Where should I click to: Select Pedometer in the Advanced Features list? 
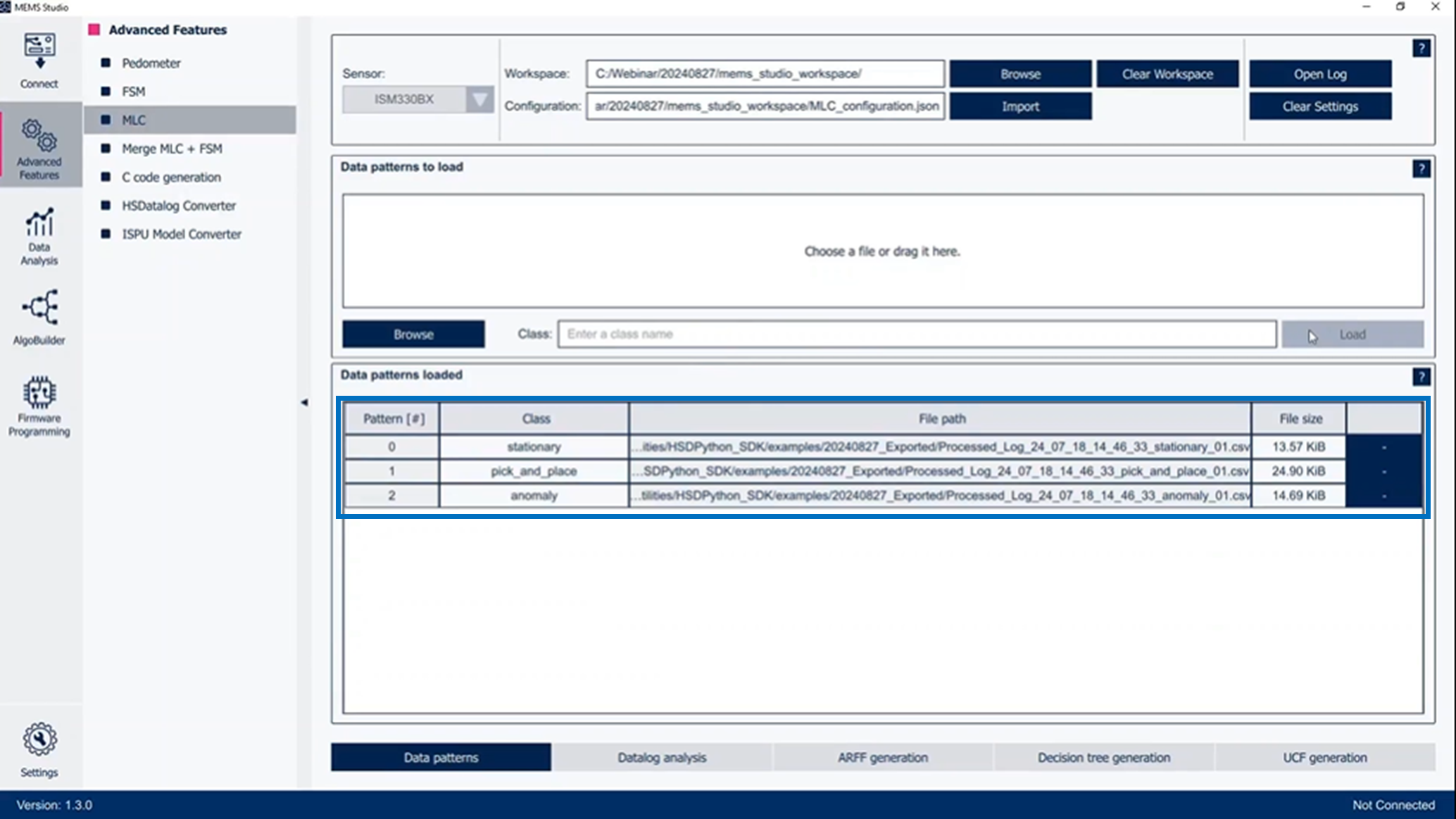coord(151,63)
